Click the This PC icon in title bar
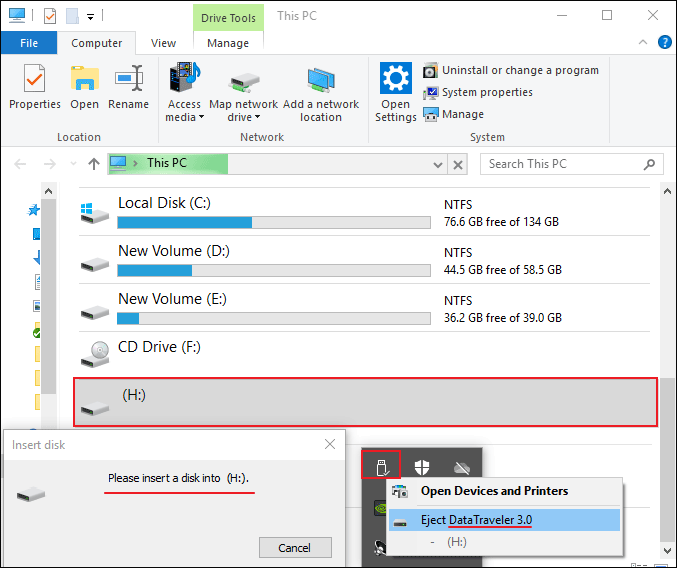Screen dimensions: 677x568 (x=17, y=15)
